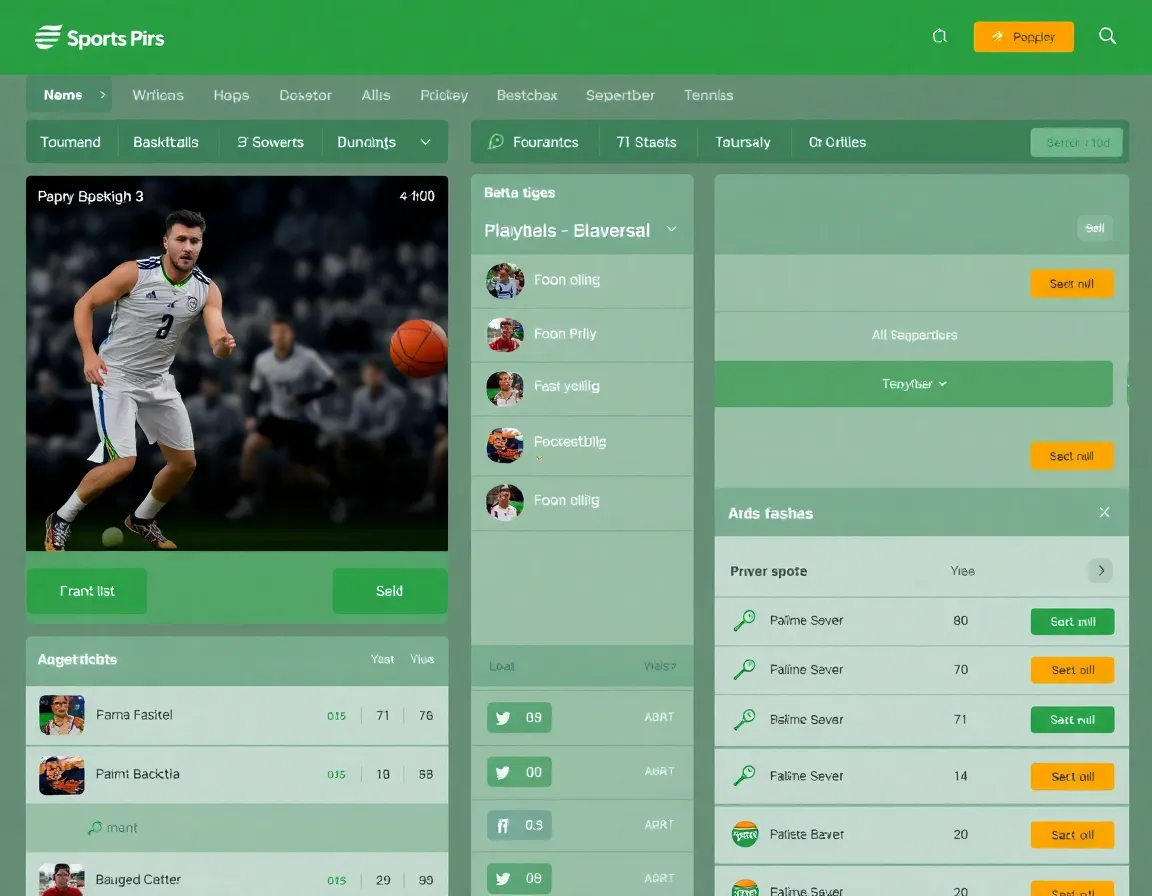Select the Bestchax menu item

[526, 95]
